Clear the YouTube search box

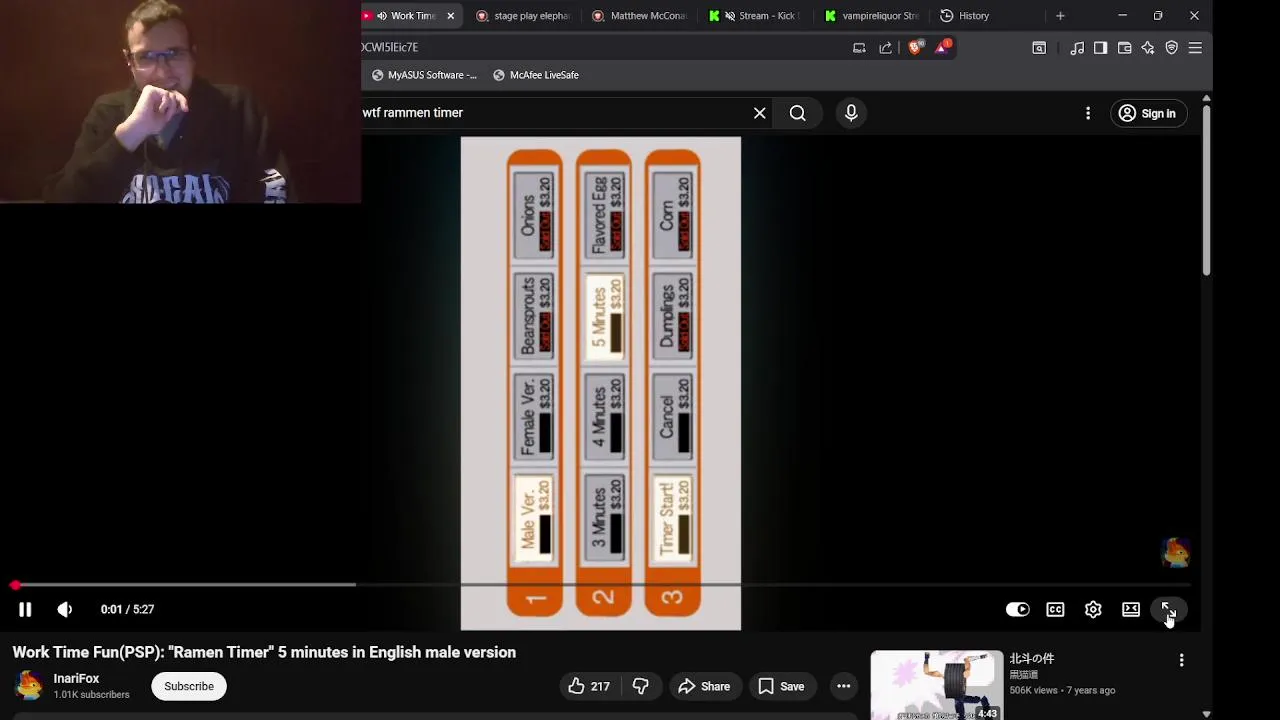click(760, 113)
